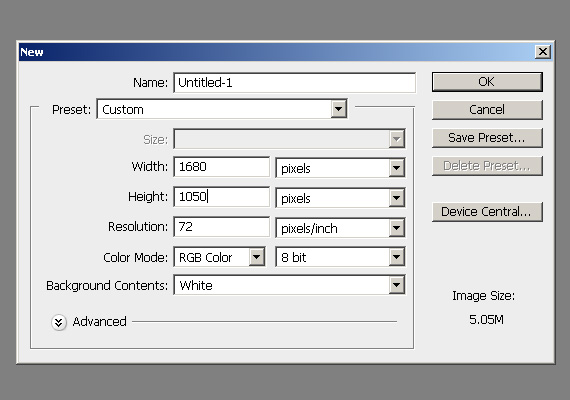Click Save Preset button

click(487, 137)
